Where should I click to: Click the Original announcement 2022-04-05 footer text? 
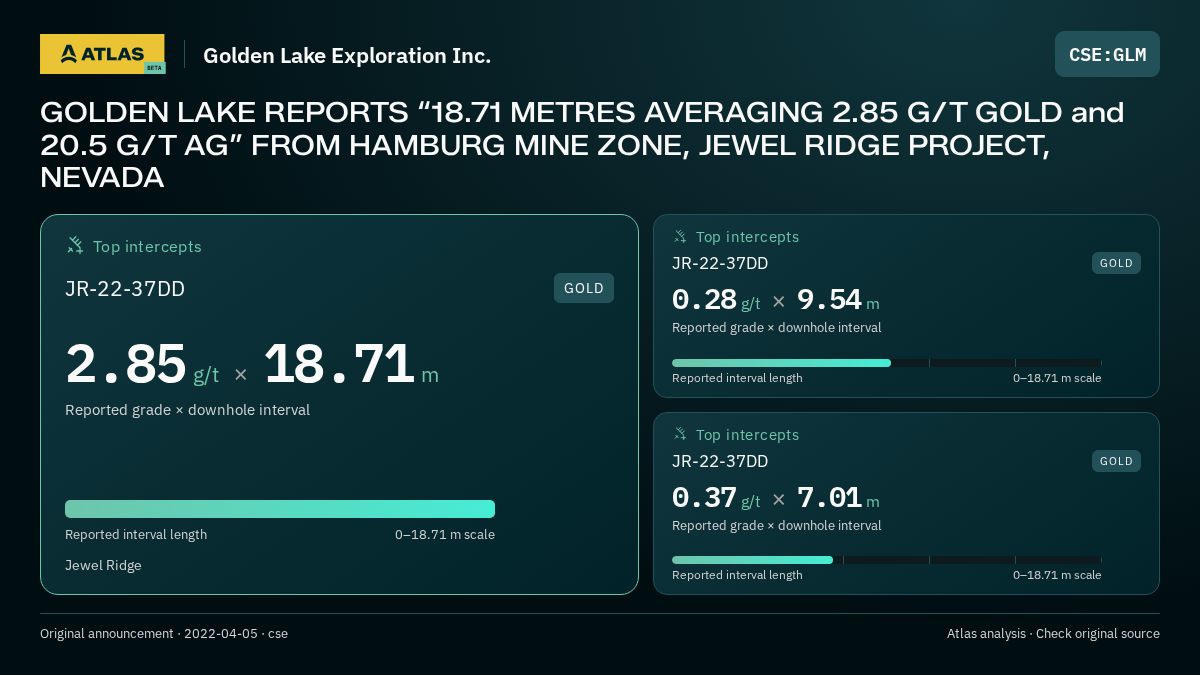(164, 634)
